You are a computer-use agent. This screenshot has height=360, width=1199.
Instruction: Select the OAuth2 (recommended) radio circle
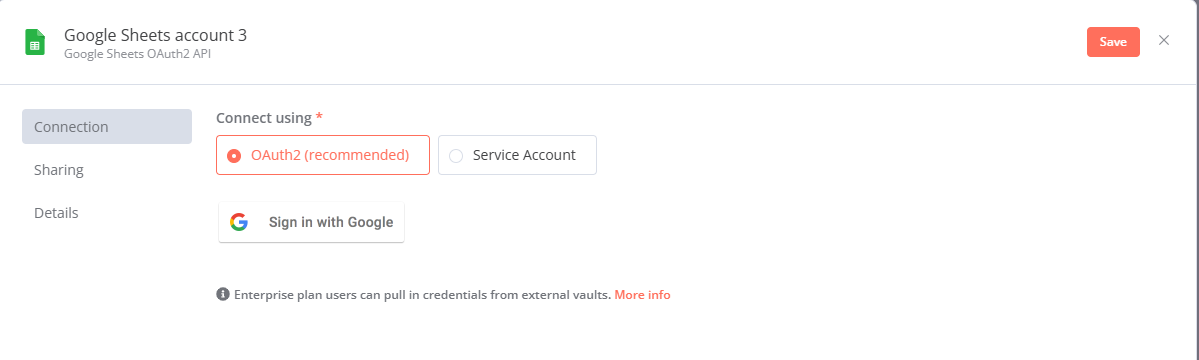235,155
